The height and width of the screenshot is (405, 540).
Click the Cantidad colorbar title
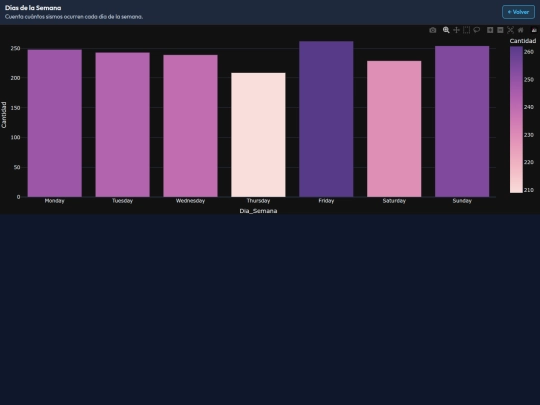point(523,41)
